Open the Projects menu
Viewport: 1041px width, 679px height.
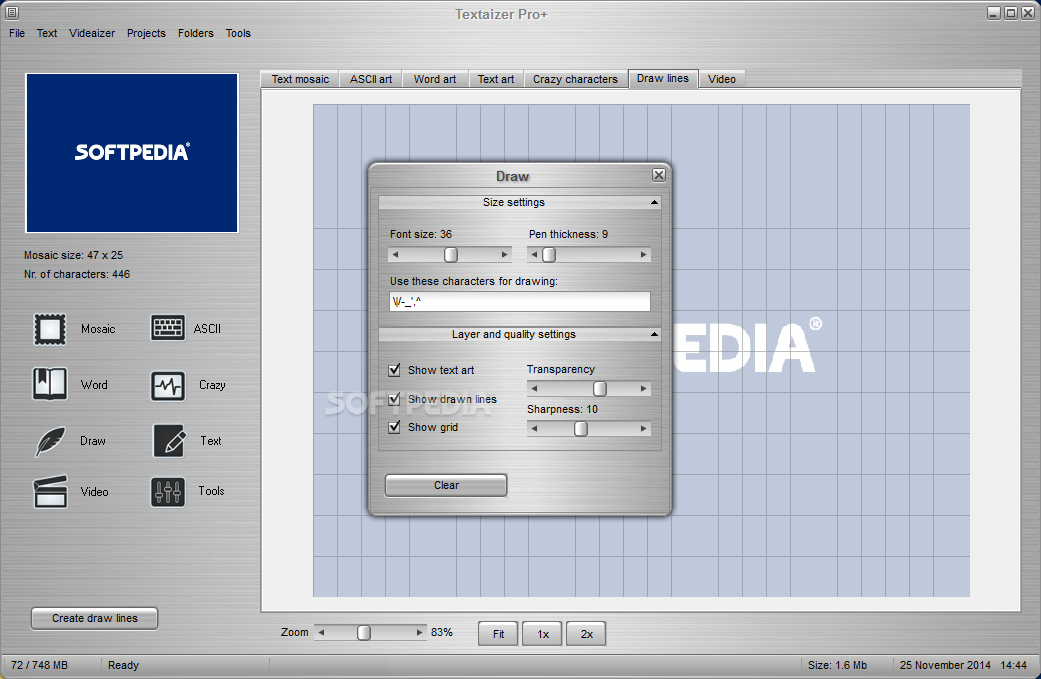point(146,33)
